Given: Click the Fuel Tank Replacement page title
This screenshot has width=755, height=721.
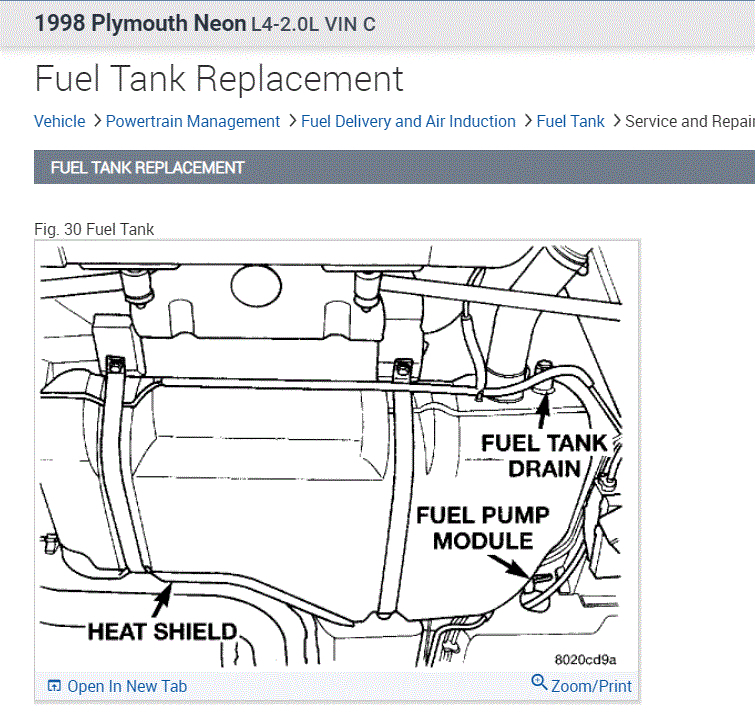Looking at the screenshot, I should point(219,79).
